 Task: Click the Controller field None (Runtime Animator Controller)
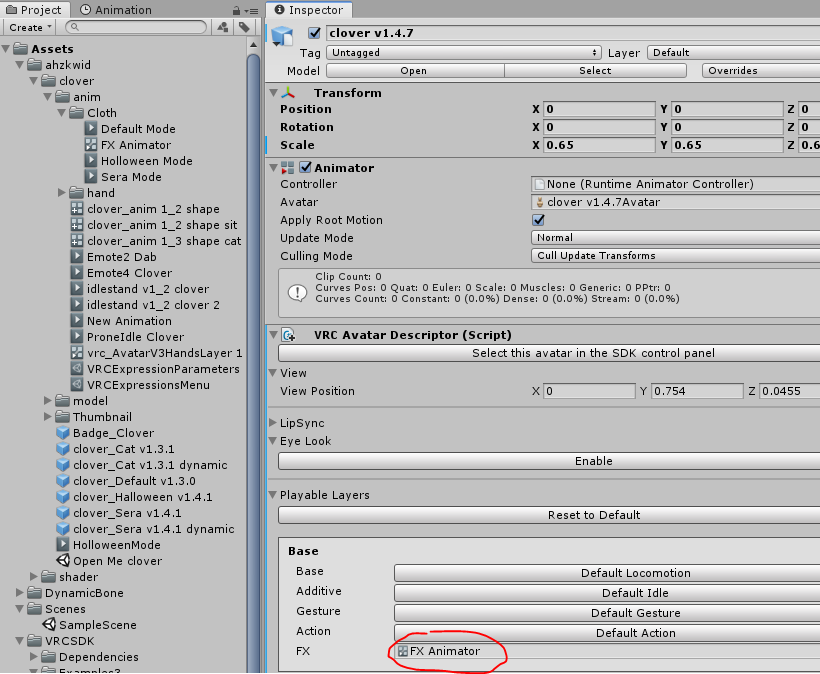(675, 184)
